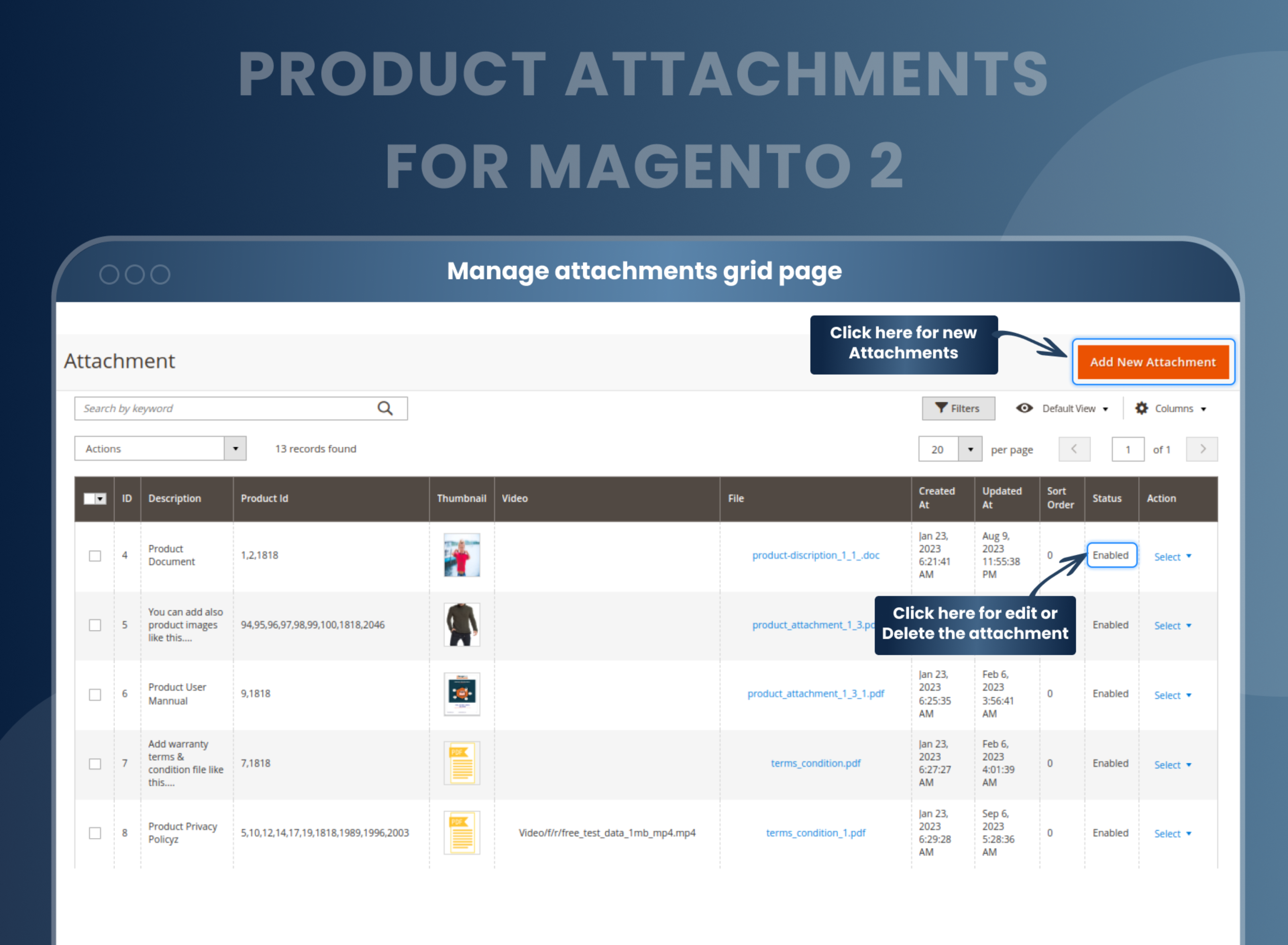Click the video path free_test_data_1mb_mp4.mp4

607,833
